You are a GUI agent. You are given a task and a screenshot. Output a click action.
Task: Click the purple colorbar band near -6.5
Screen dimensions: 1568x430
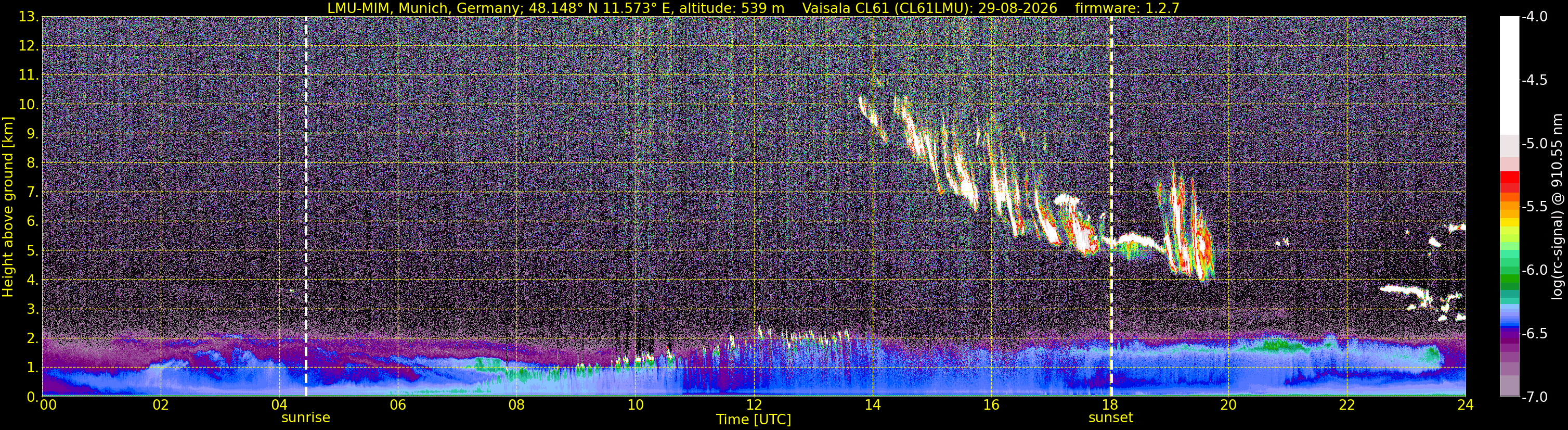click(x=1509, y=336)
